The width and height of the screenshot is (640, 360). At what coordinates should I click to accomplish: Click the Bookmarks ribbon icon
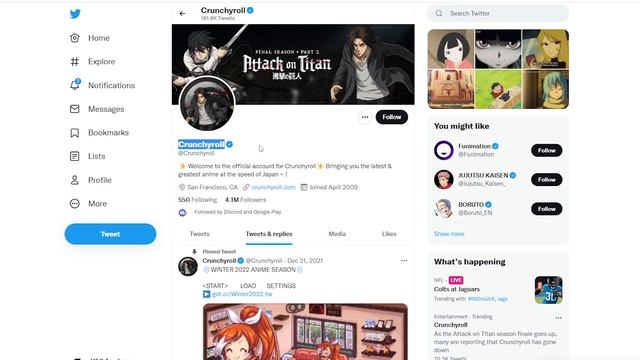[x=75, y=133]
